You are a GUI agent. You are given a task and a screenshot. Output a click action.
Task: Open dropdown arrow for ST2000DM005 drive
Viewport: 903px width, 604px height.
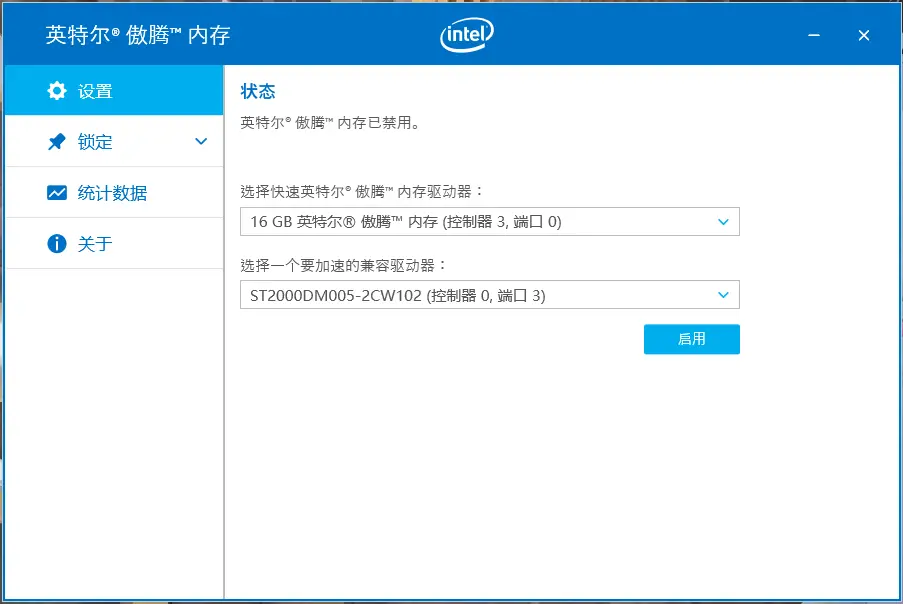tap(723, 295)
